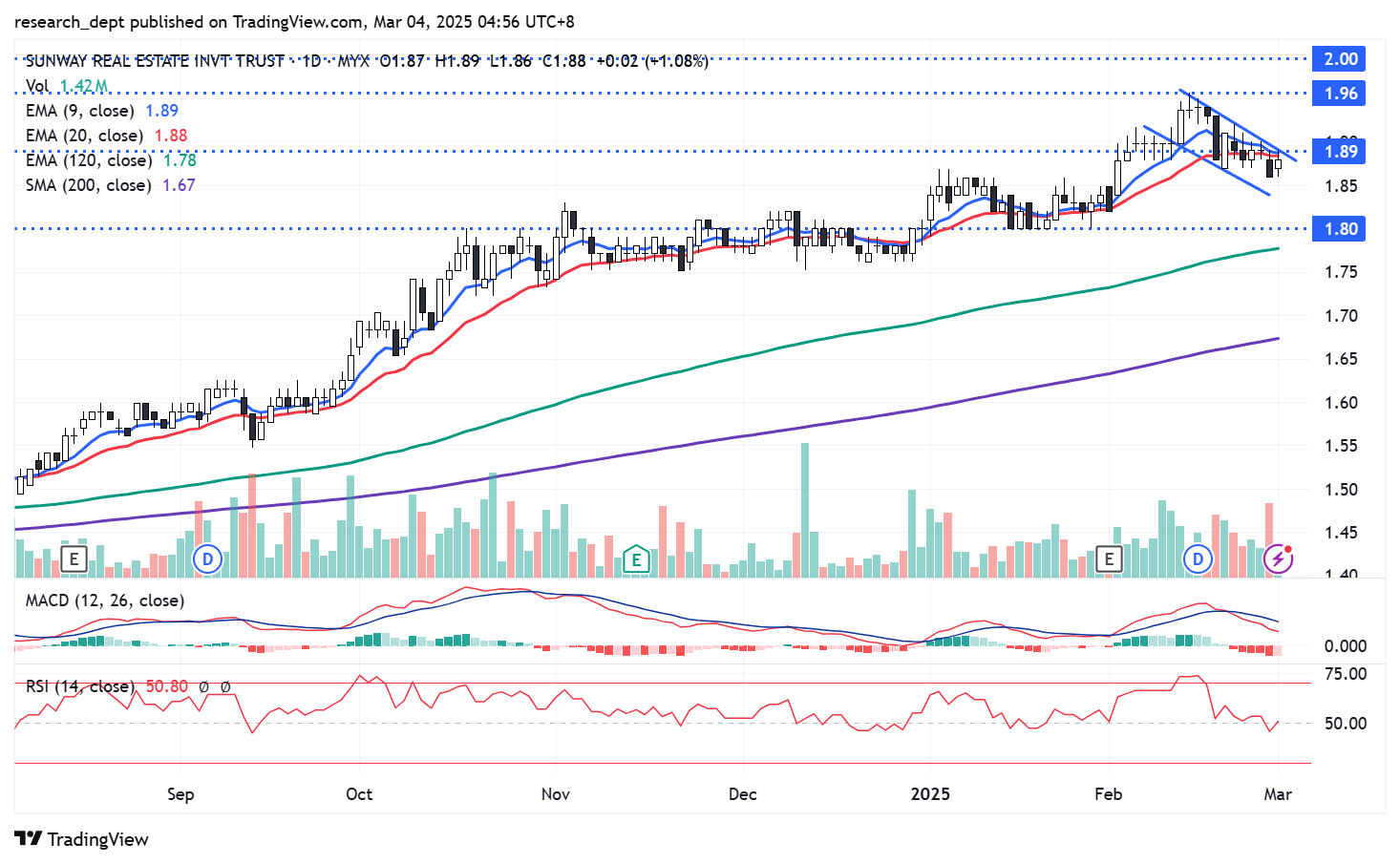This screenshot has width=1400, height=864.
Task: Click the 1.45 price axis value
Action: (1341, 533)
